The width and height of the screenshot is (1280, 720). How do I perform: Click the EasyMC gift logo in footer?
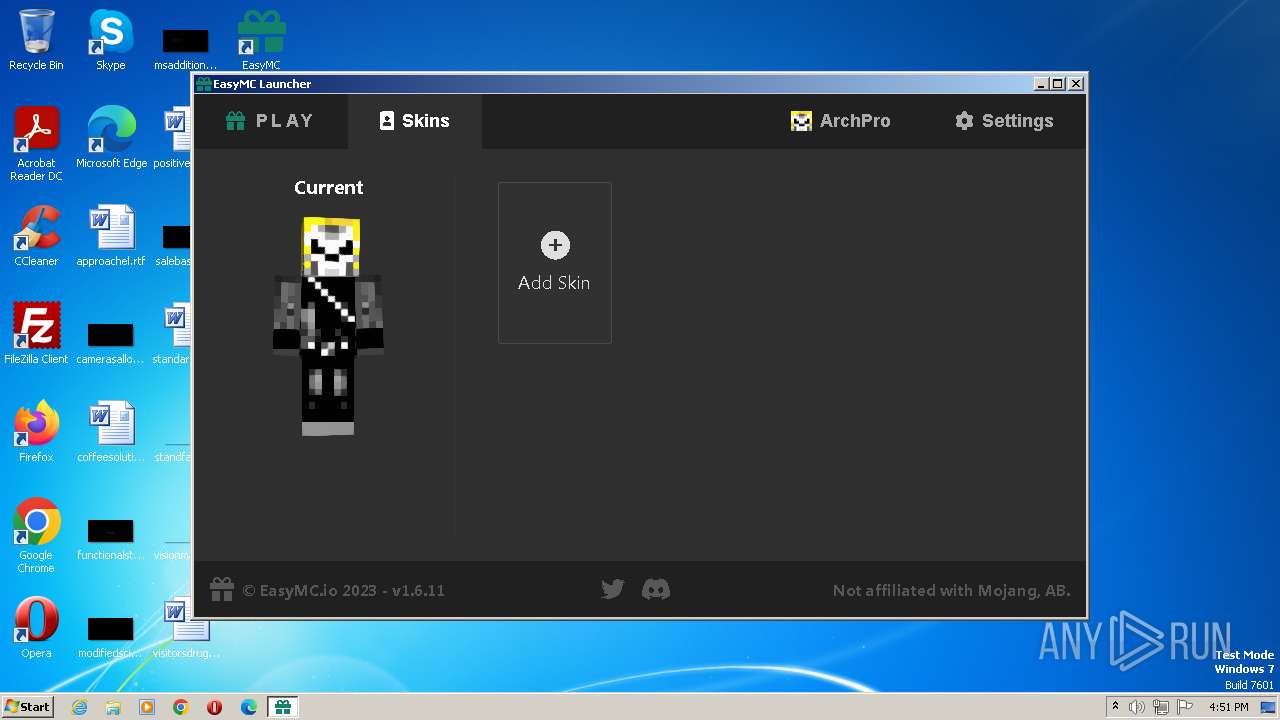221,590
